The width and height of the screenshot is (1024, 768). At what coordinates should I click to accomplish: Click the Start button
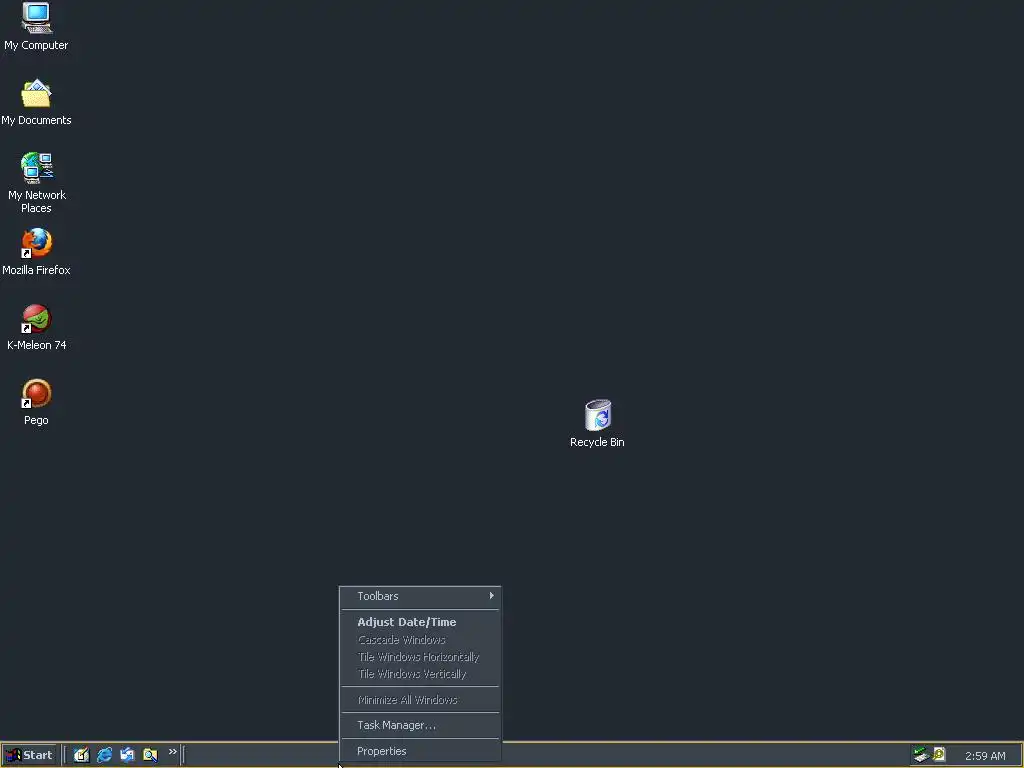pyautogui.click(x=29, y=755)
